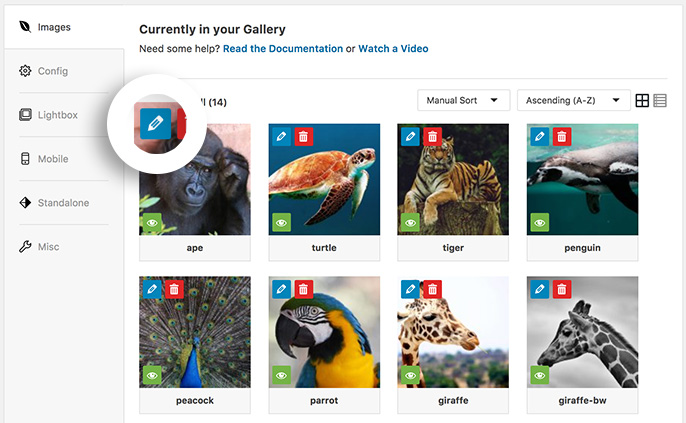Screen dimensions: 686x423
Task: Click the edit pencil on penguin image
Action: point(540,136)
